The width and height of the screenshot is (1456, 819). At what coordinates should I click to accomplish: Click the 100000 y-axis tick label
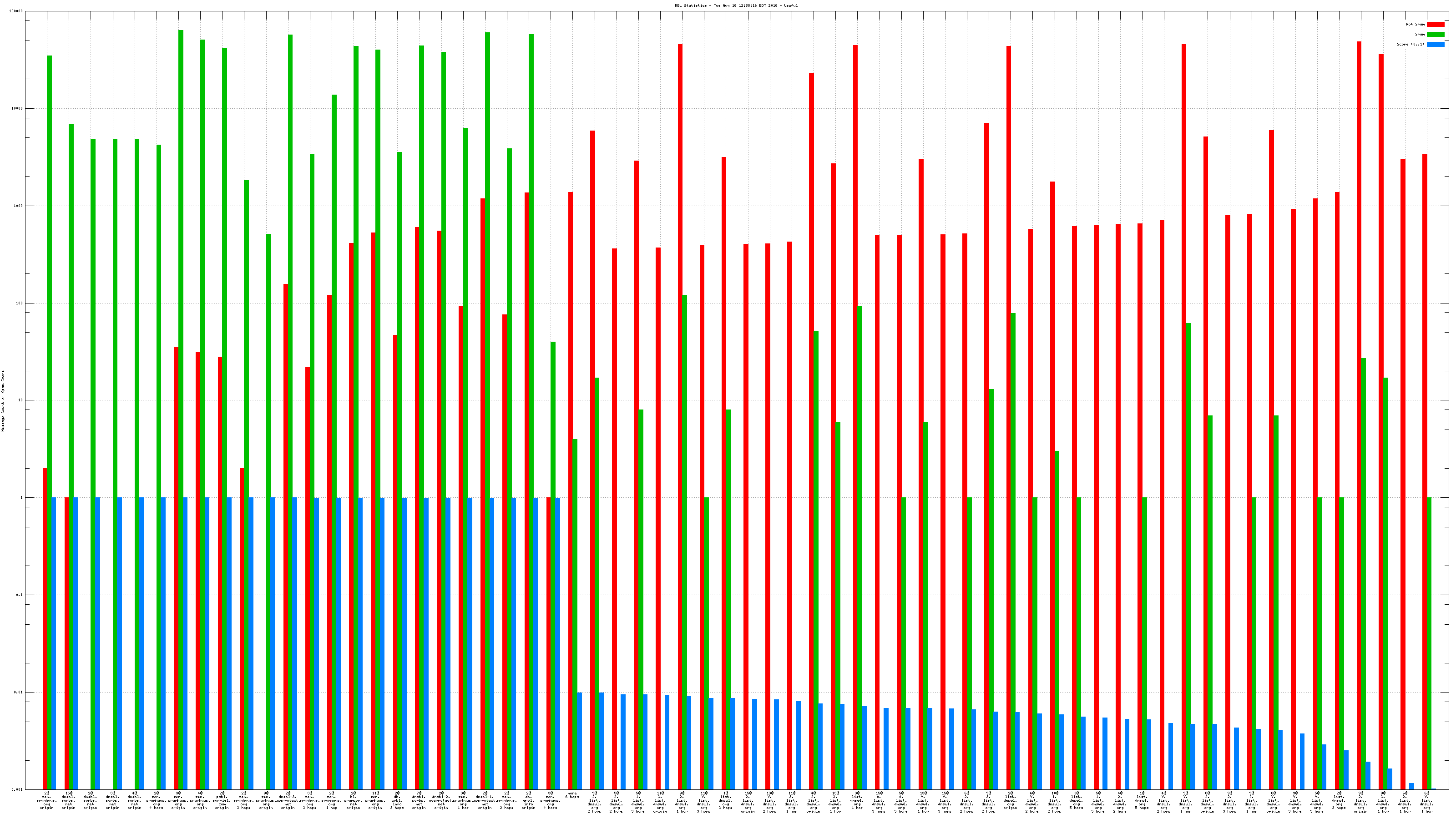16,11
